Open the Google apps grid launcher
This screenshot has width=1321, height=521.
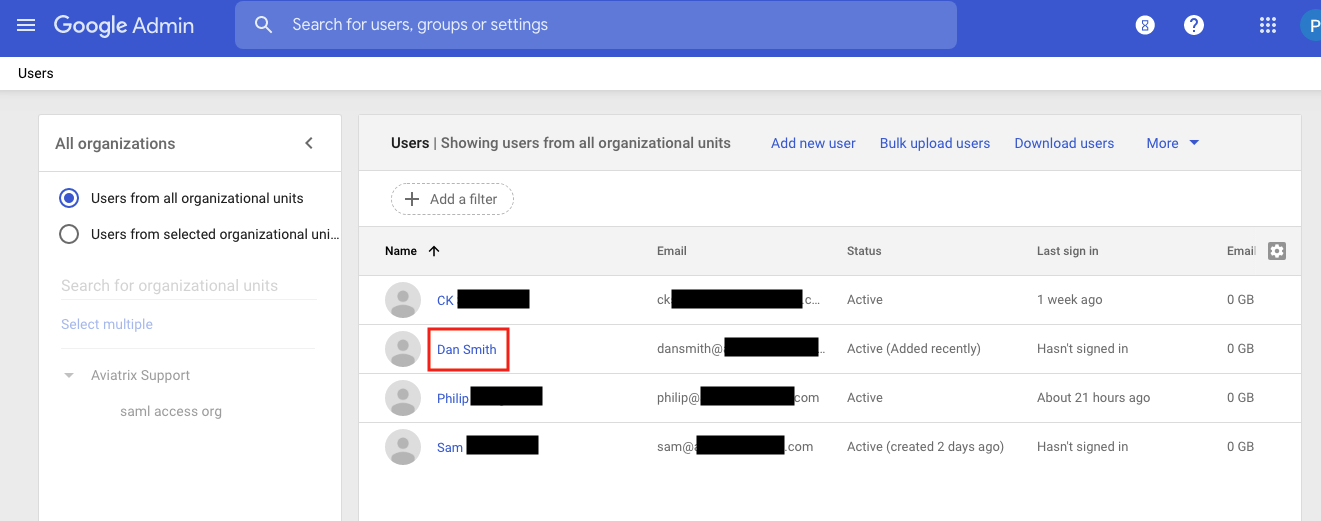[1268, 25]
